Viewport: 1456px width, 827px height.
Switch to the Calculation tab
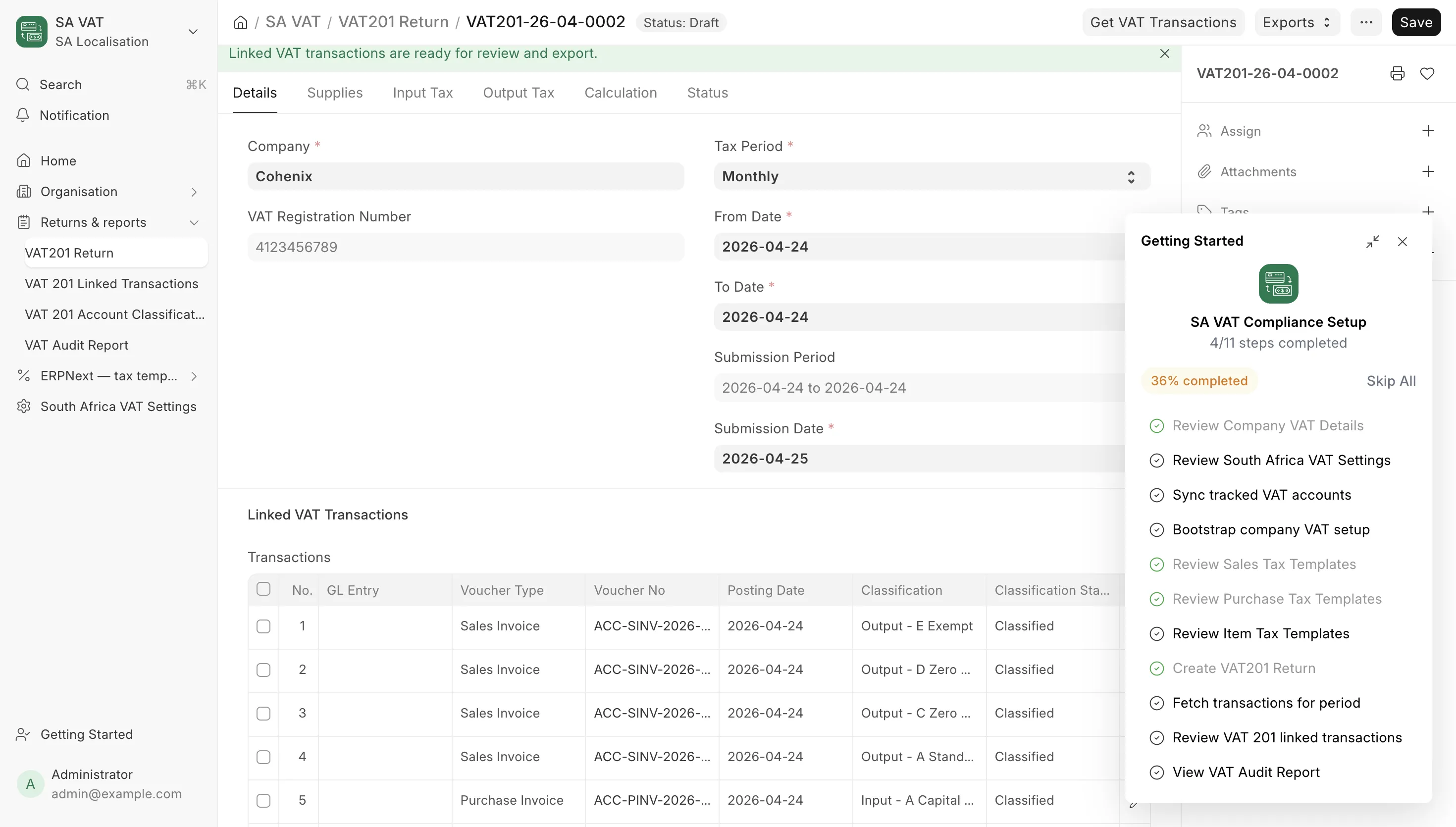tap(621, 93)
